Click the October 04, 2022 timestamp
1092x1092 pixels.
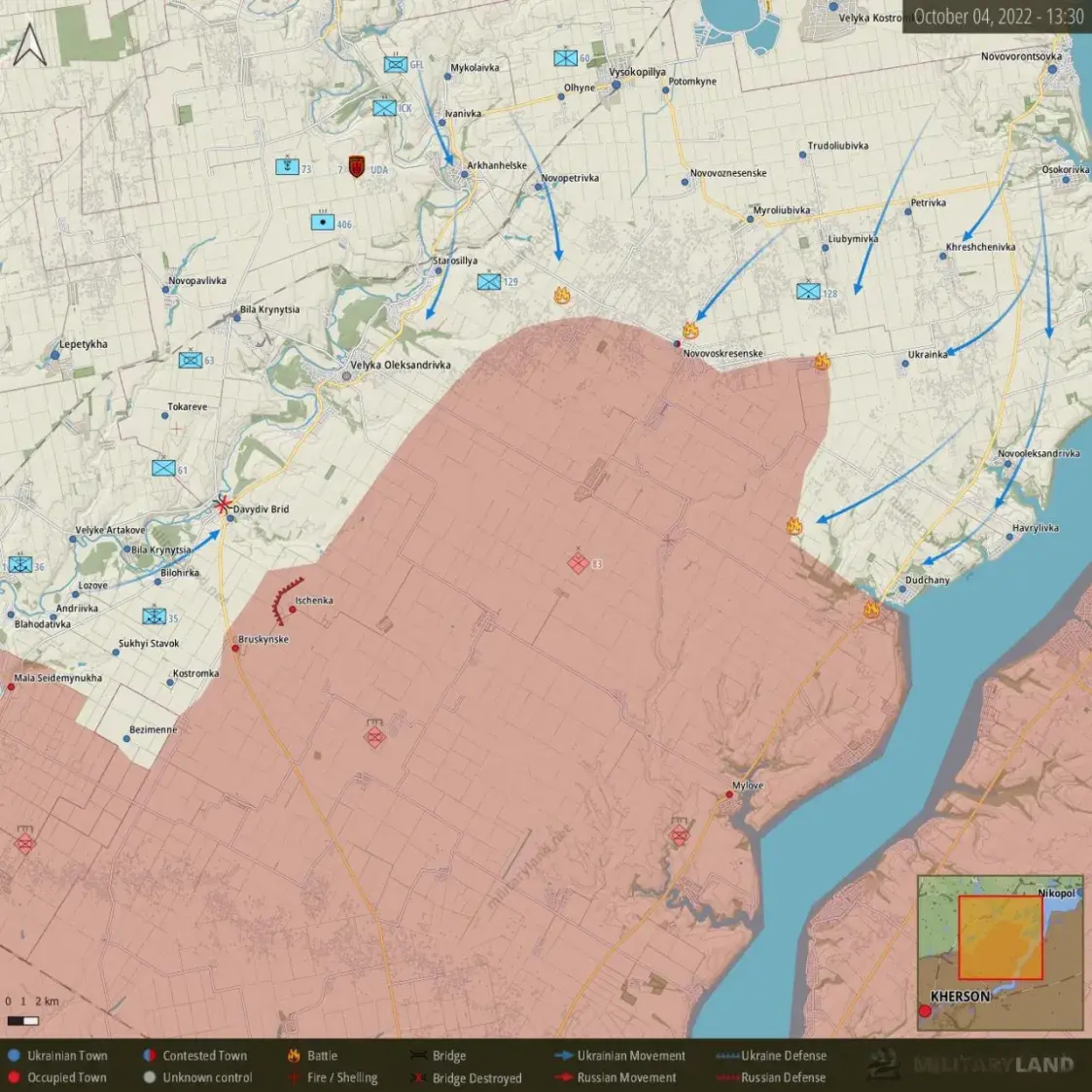pyautogui.click(x=997, y=17)
